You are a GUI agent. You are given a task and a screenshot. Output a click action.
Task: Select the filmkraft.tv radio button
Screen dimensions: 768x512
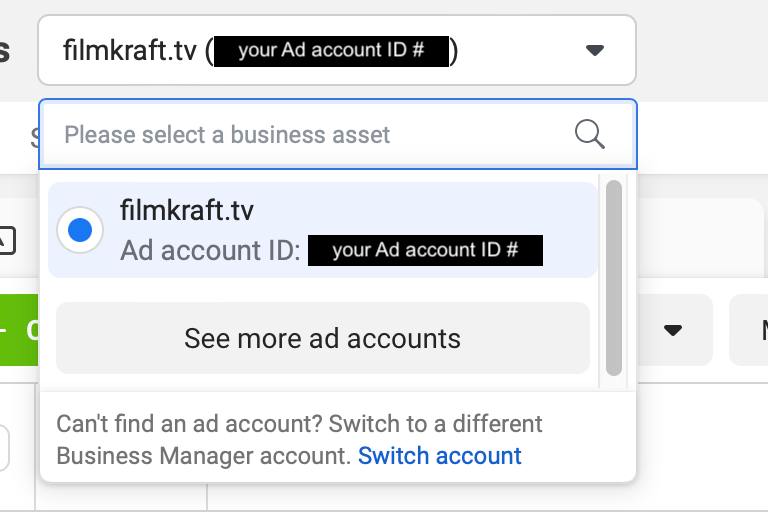pyautogui.click(x=80, y=230)
